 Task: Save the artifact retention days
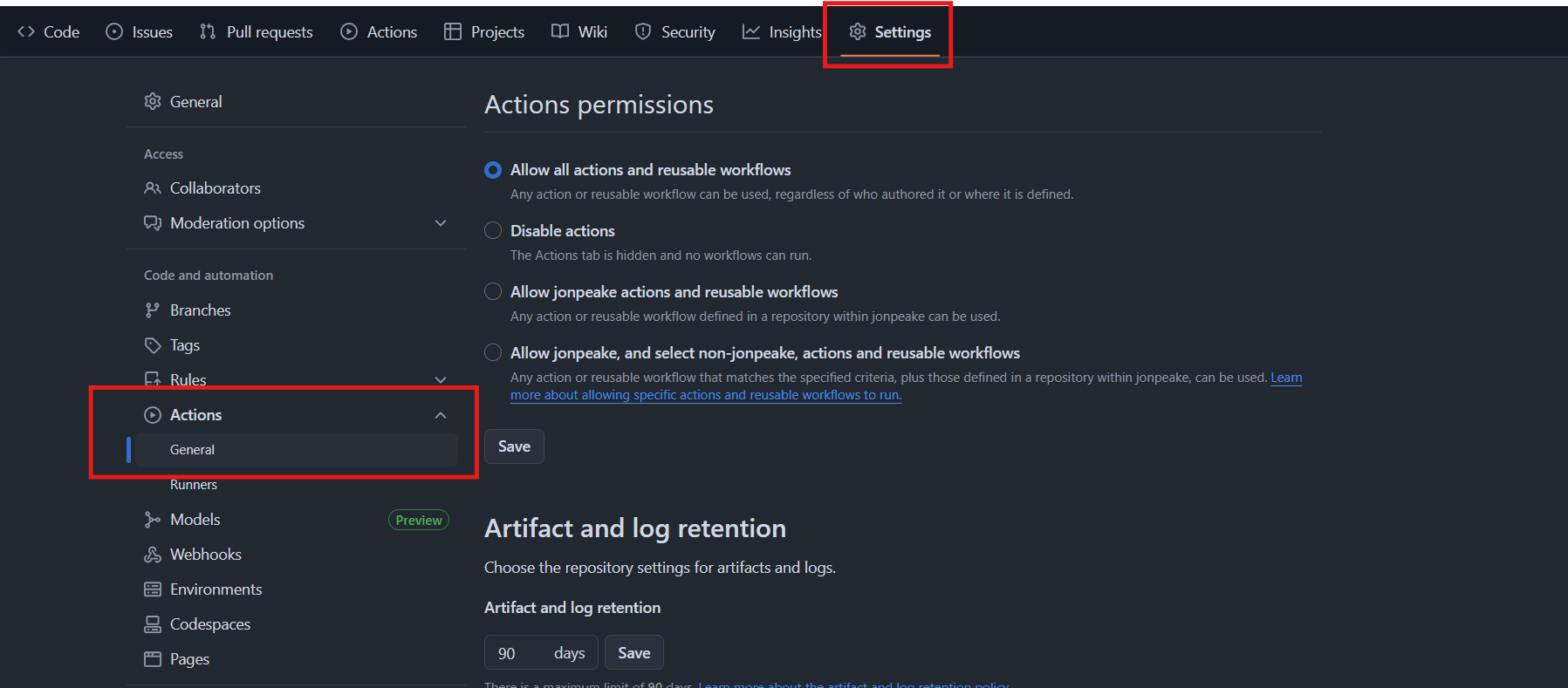point(634,653)
